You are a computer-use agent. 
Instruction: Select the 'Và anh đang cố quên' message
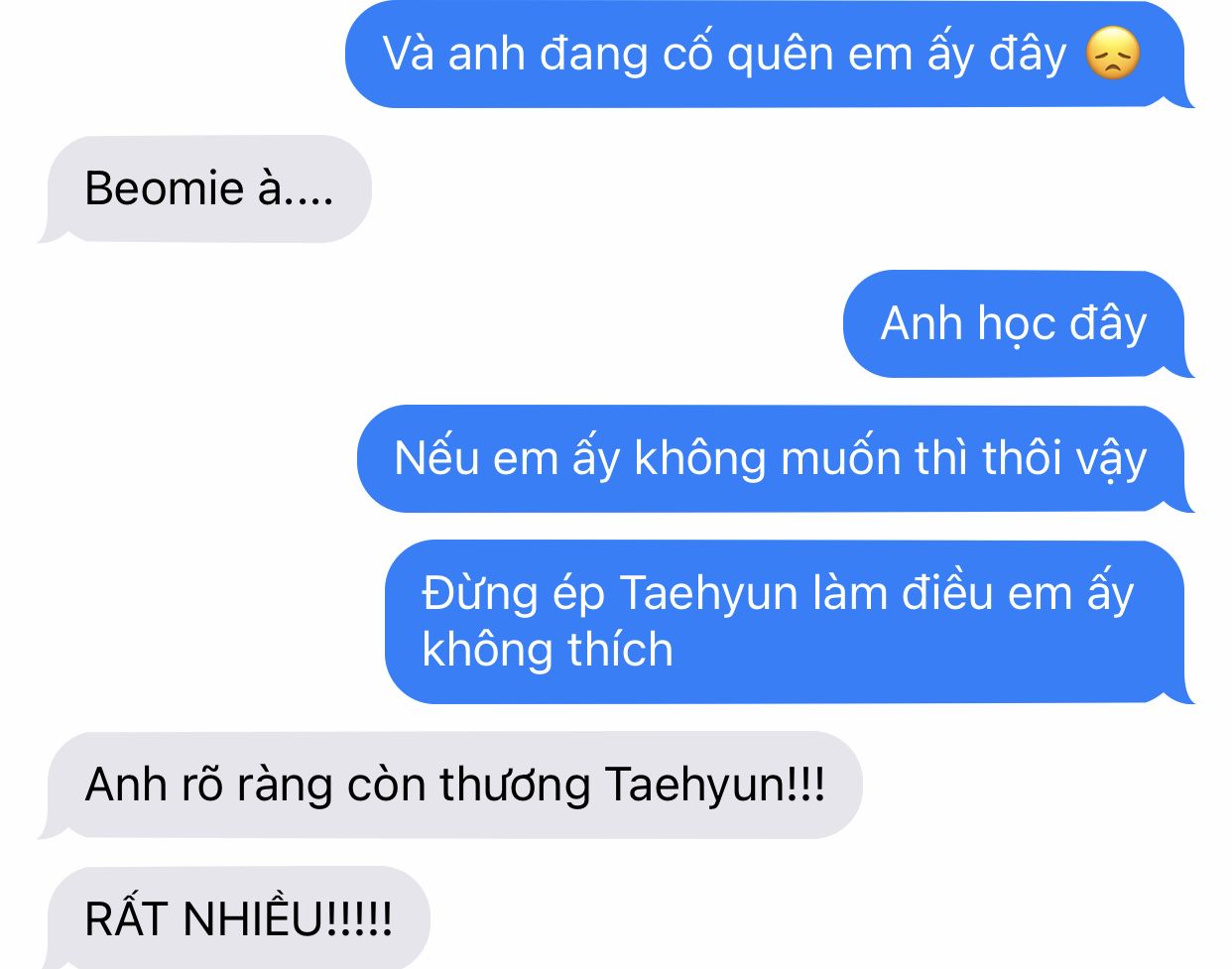769,54
